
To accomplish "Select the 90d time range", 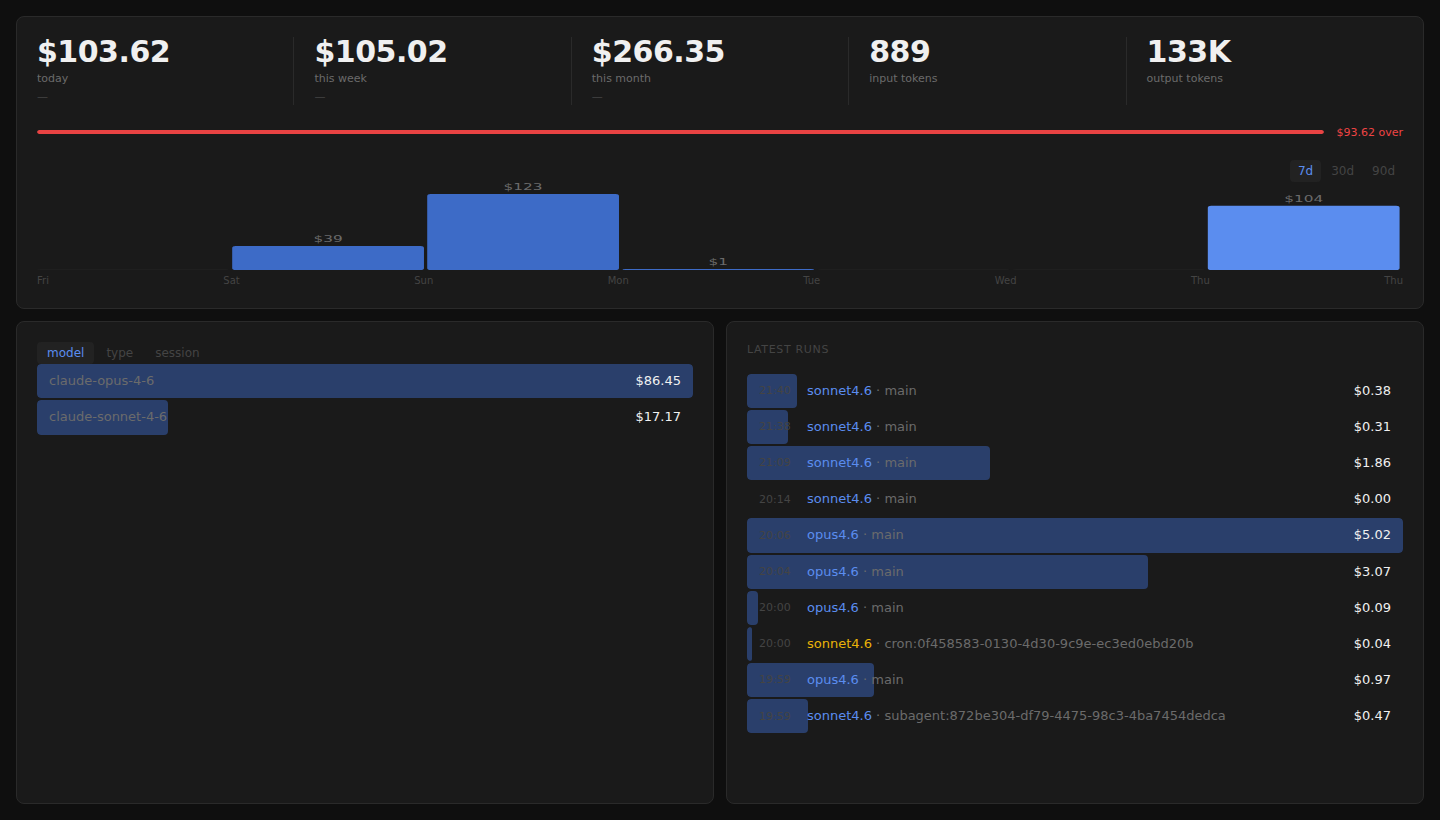I will [1383, 170].
